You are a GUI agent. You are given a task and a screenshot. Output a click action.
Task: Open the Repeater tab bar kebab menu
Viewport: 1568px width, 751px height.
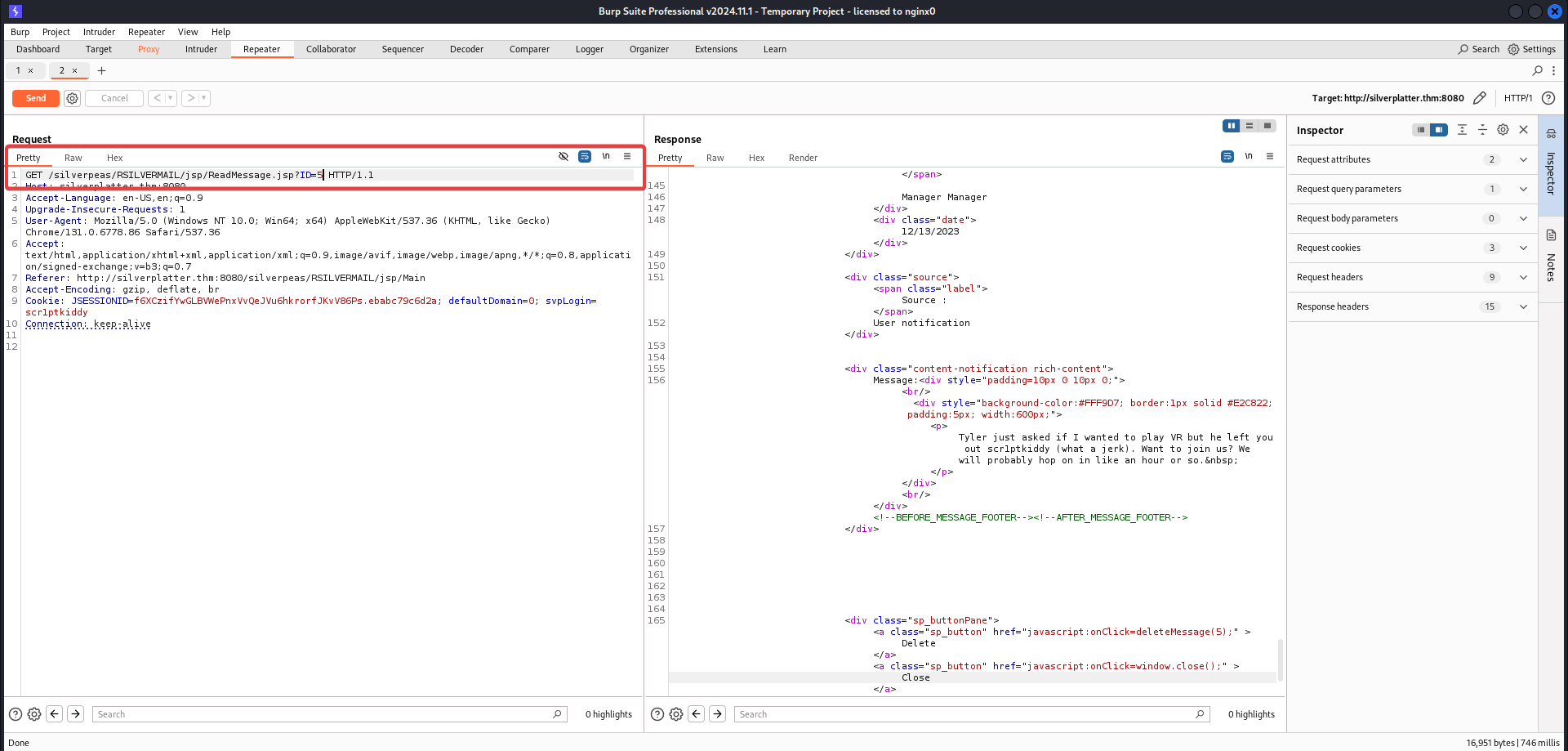point(1554,70)
